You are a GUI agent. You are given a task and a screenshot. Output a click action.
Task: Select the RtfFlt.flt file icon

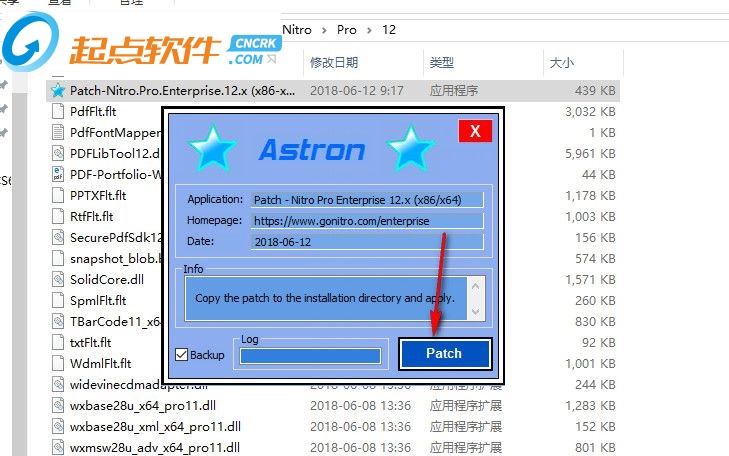click(x=58, y=216)
